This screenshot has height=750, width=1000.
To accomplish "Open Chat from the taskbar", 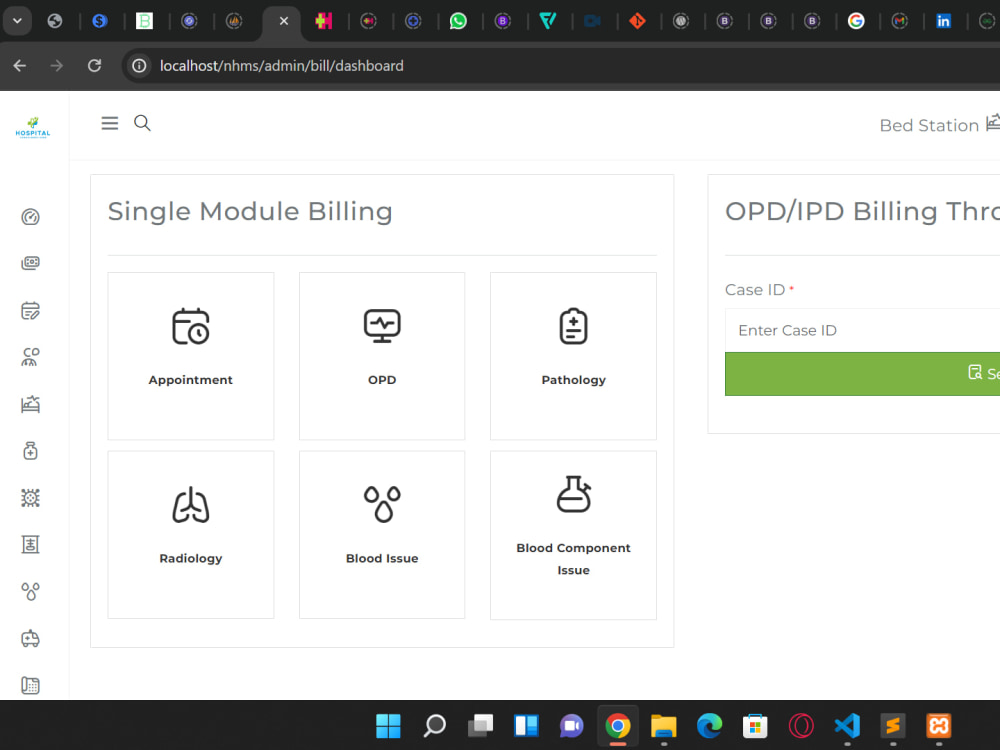I will point(572,726).
